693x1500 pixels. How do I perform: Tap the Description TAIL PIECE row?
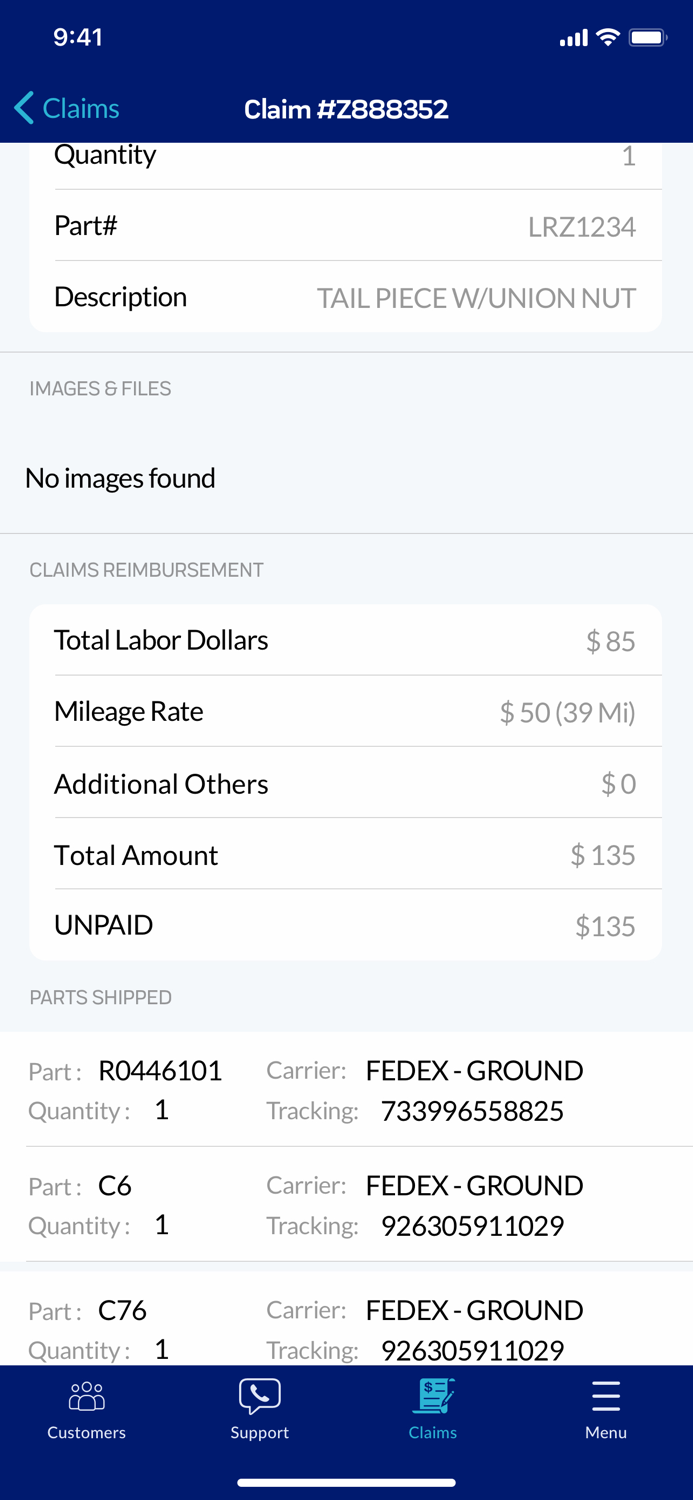[345, 297]
